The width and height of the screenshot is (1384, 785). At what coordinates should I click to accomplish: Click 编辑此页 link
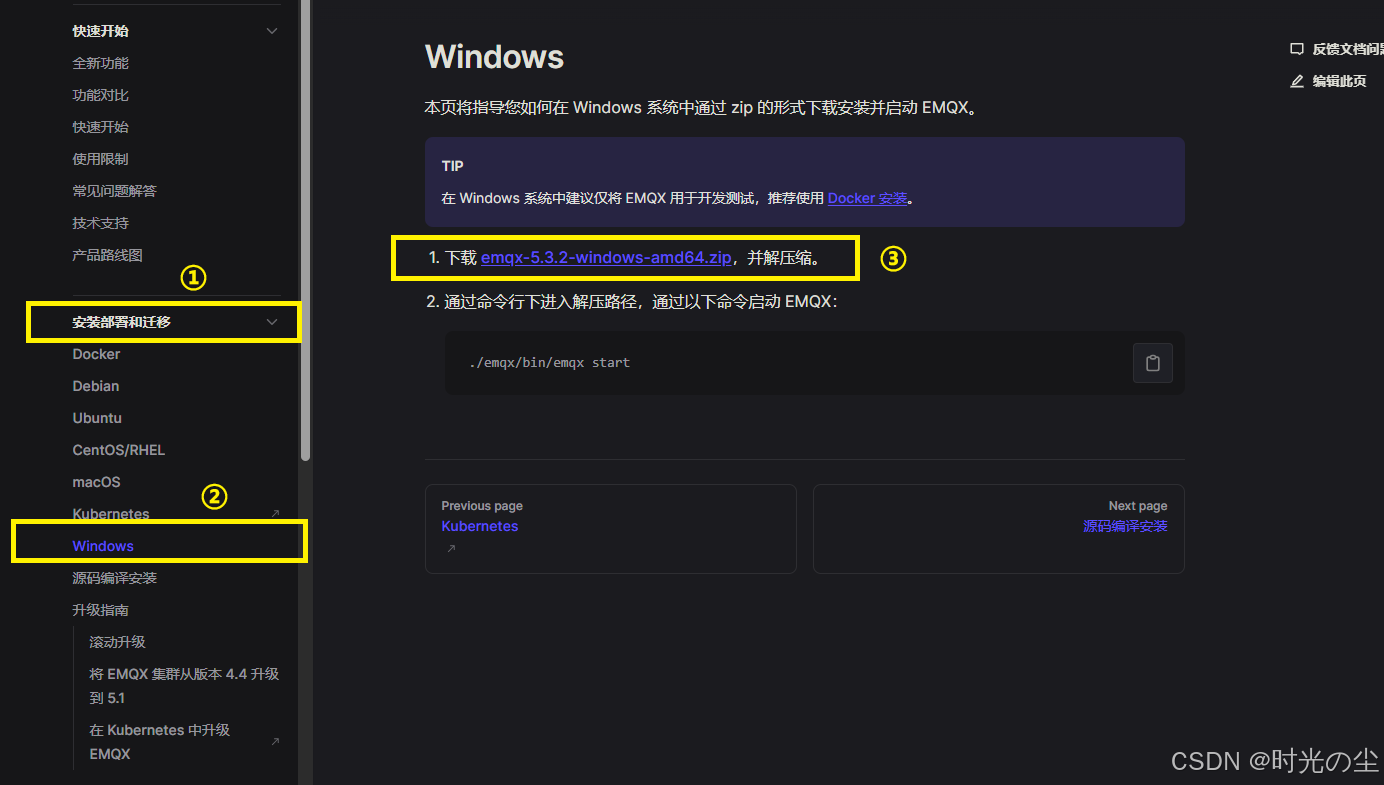[1339, 81]
